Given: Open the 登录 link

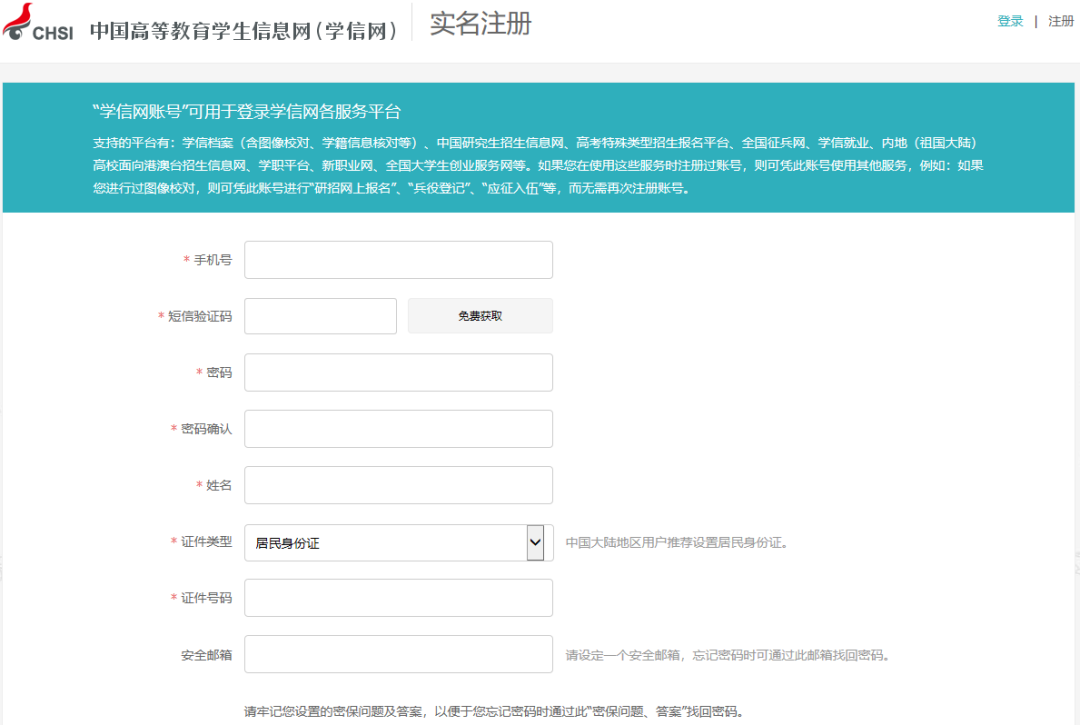Looking at the screenshot, I should coord(1010,21).
